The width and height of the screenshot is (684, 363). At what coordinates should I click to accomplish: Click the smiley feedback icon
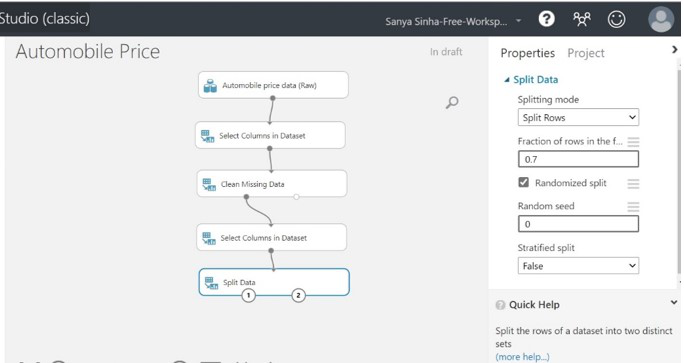[x=616, y=19]
